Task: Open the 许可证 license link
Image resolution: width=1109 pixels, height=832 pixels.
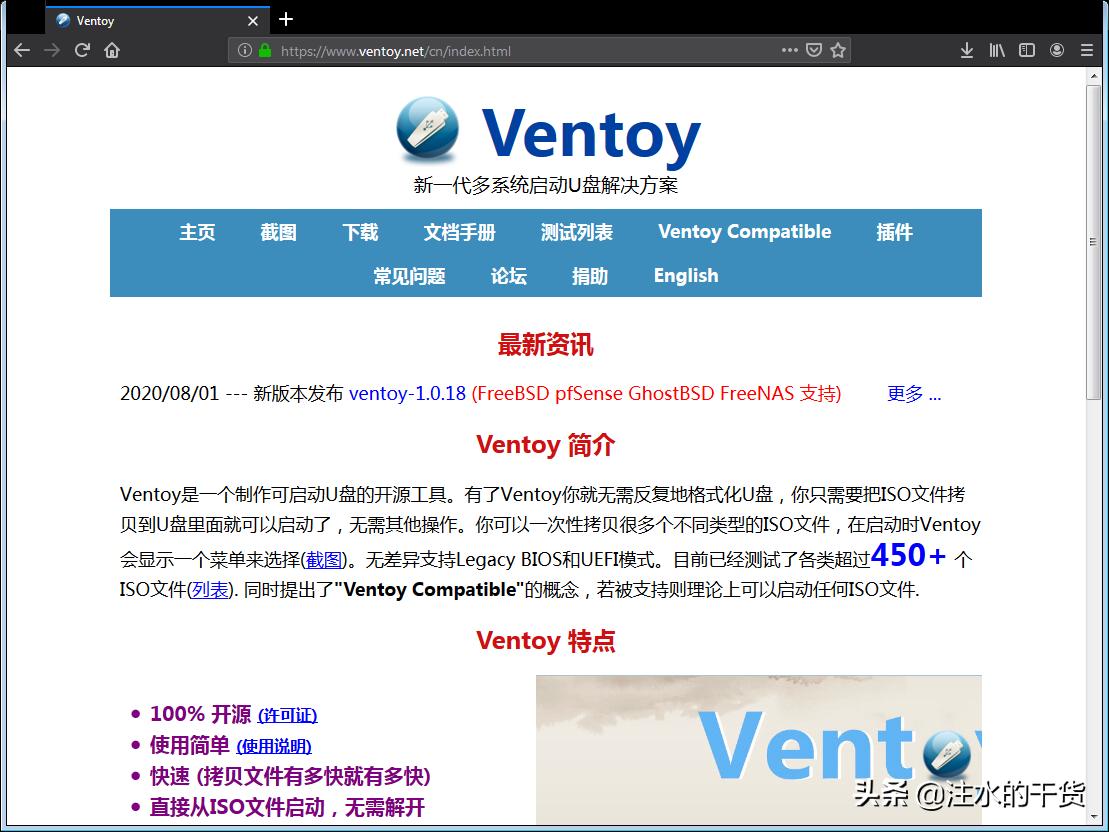Action: tap(287, 715)
